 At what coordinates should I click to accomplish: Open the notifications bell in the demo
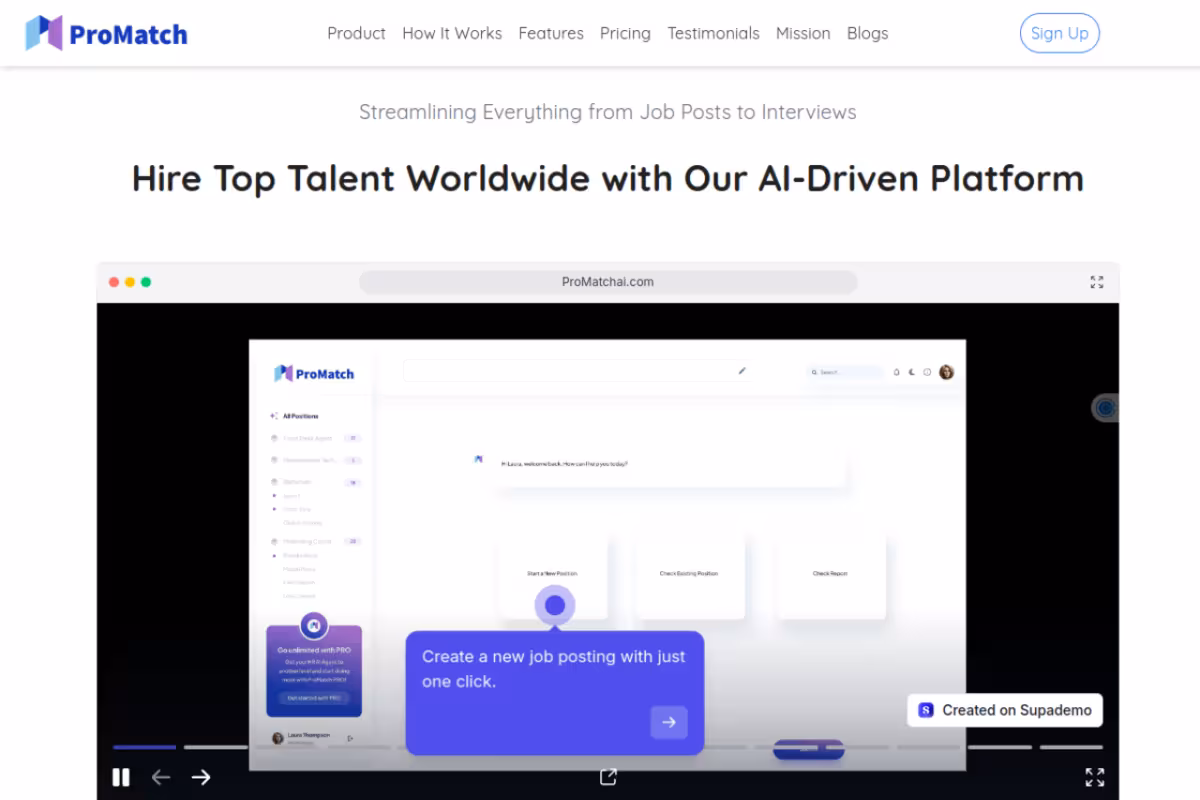click(x=896, y=372)
